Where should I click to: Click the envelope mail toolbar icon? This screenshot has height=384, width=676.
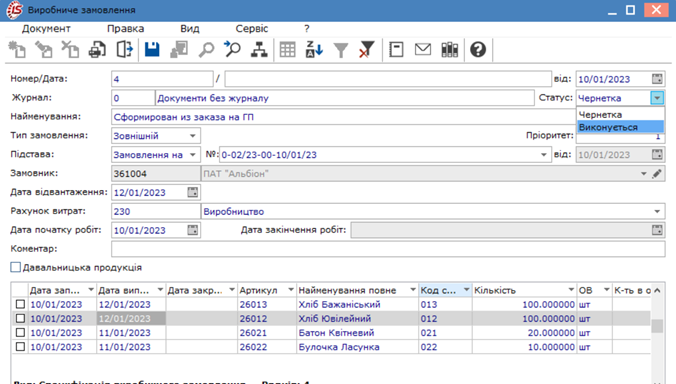[422, 50]
